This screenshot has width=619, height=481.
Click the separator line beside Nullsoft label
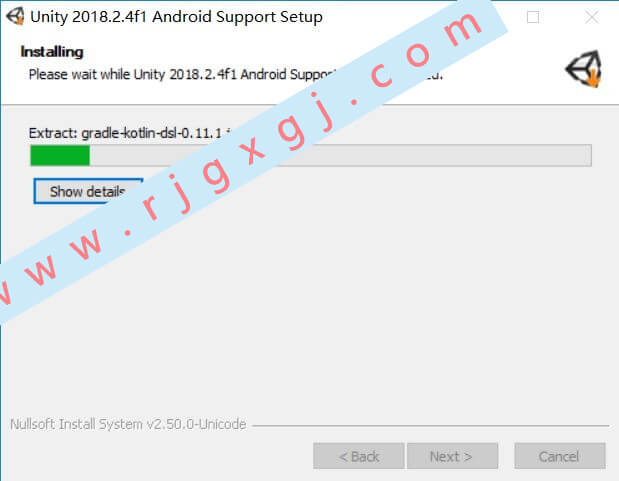[430, 426]
